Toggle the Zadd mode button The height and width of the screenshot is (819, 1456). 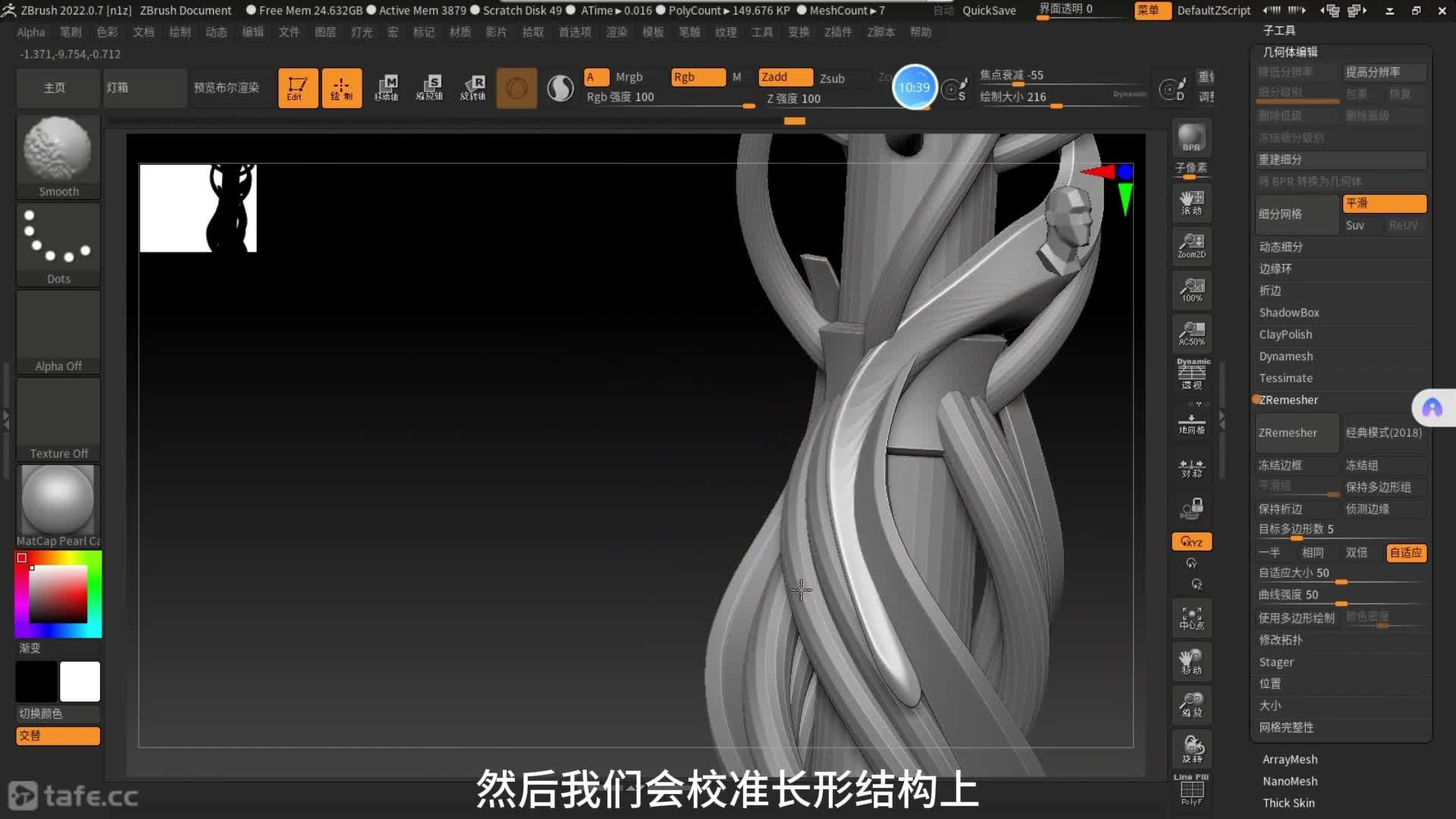coord(784,77)
